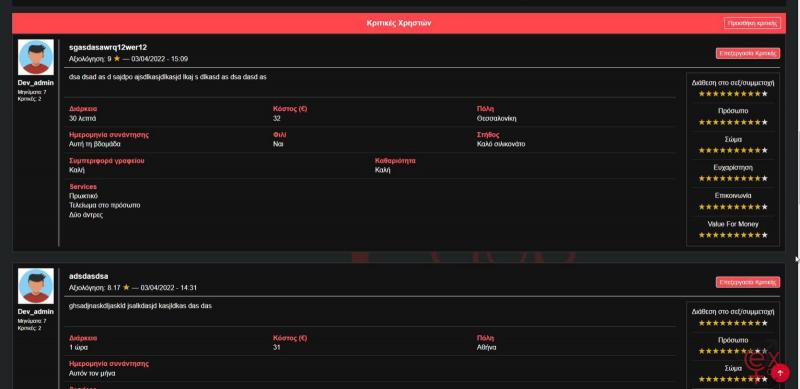Image resolution: width=800 pixels, height=389 pixels.
Task: Click the review text starting with ghsadjnaskdljaskld
Action: click(x=140, y=306)
